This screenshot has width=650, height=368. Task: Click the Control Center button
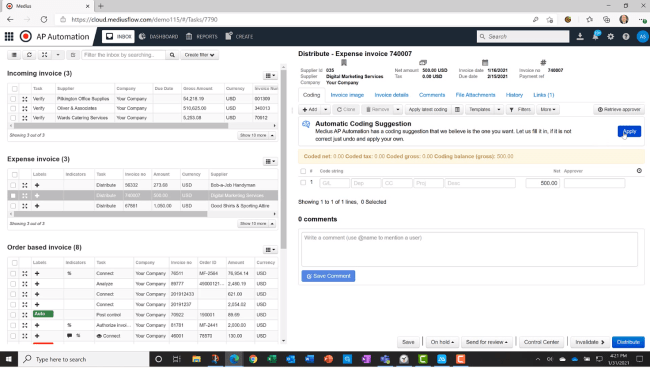541,342
